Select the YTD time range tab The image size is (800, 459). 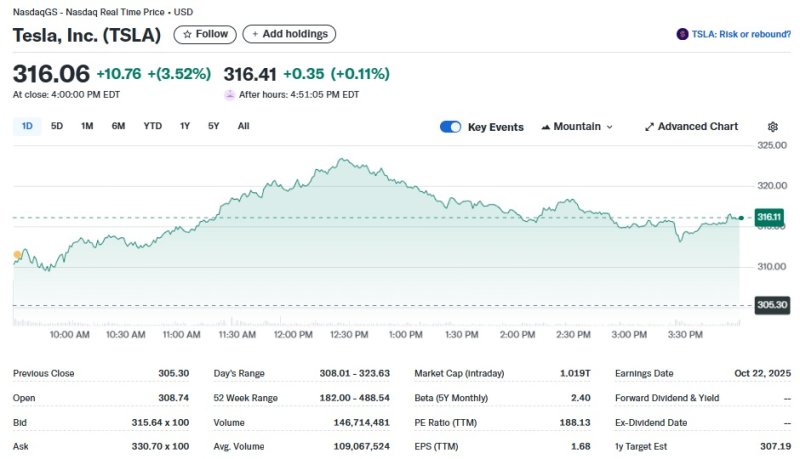(153, 126)
